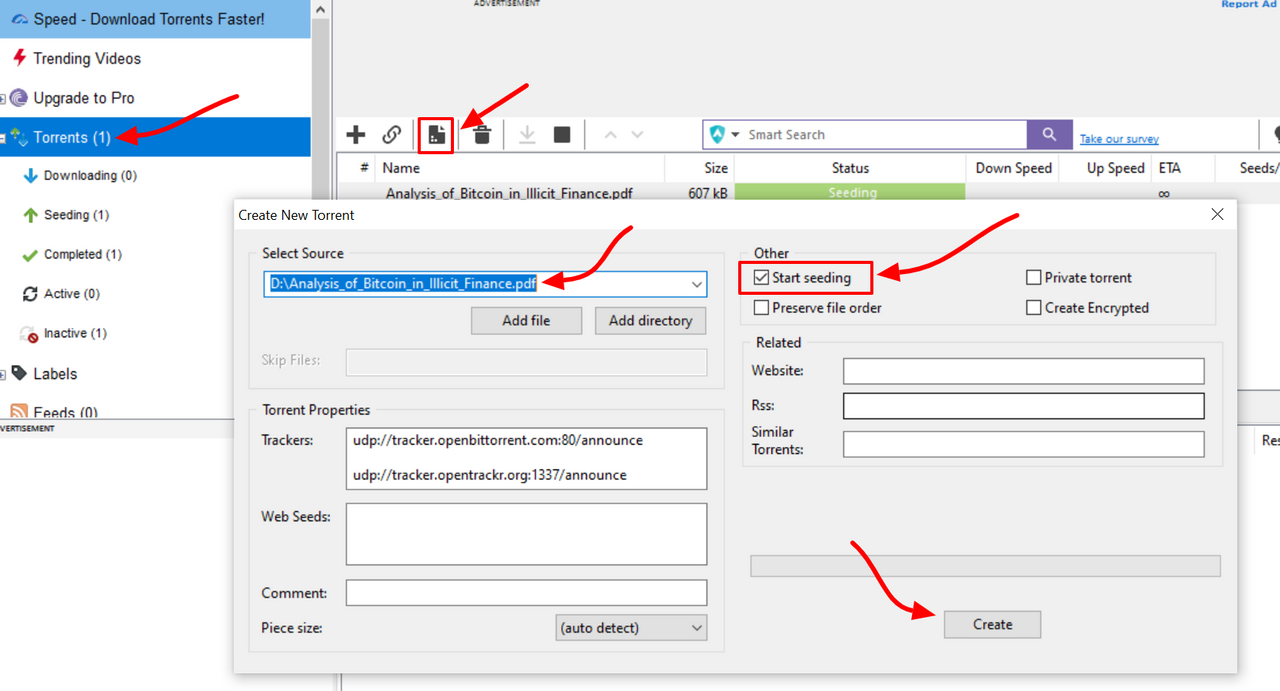Click the Similar Torrents input field

pos(1024,444)
